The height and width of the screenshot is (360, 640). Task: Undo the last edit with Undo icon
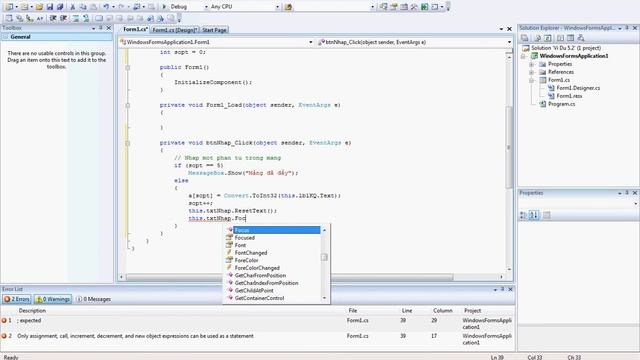[x=106, y=7]
